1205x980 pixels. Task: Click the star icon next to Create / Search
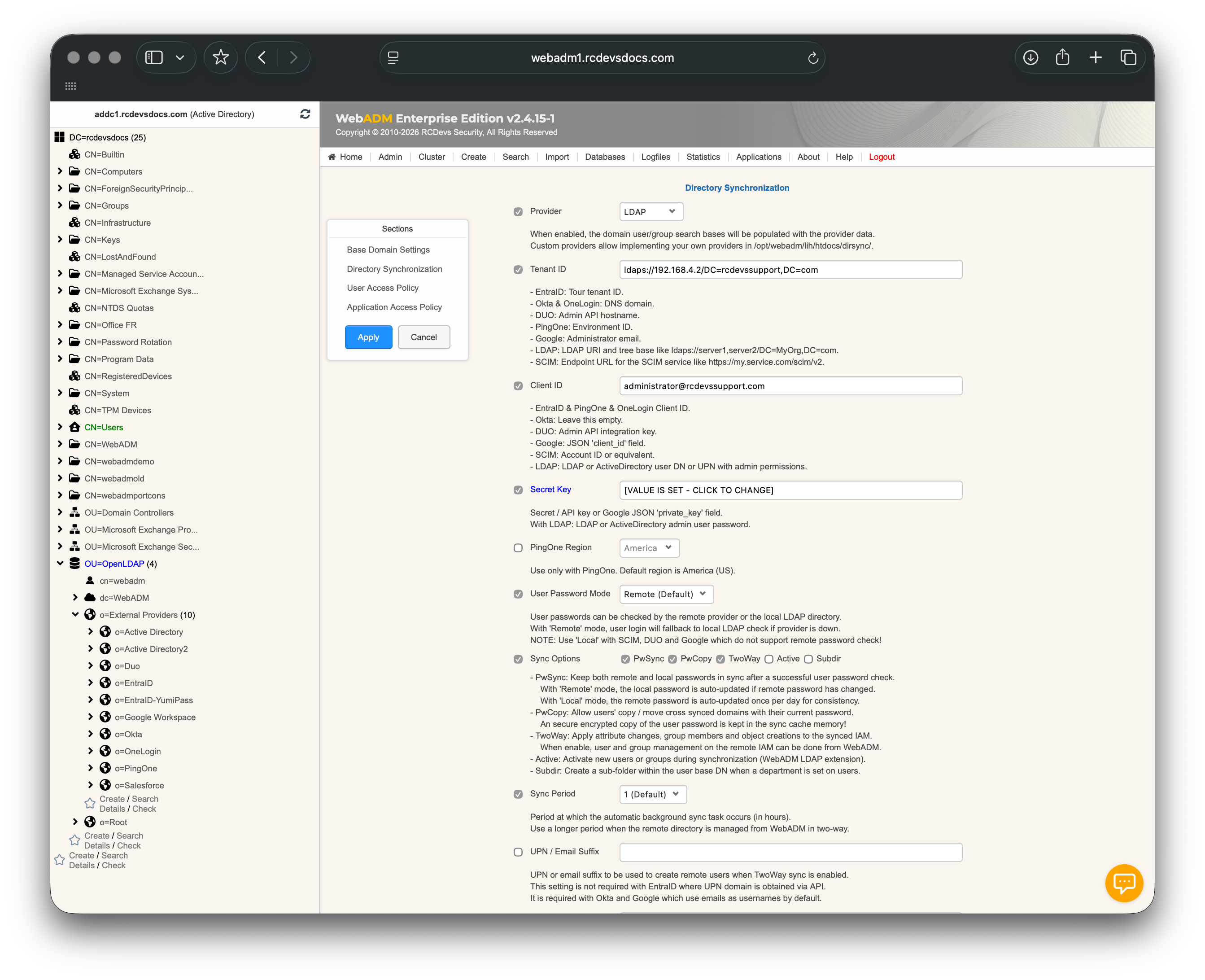coord(90,803)
